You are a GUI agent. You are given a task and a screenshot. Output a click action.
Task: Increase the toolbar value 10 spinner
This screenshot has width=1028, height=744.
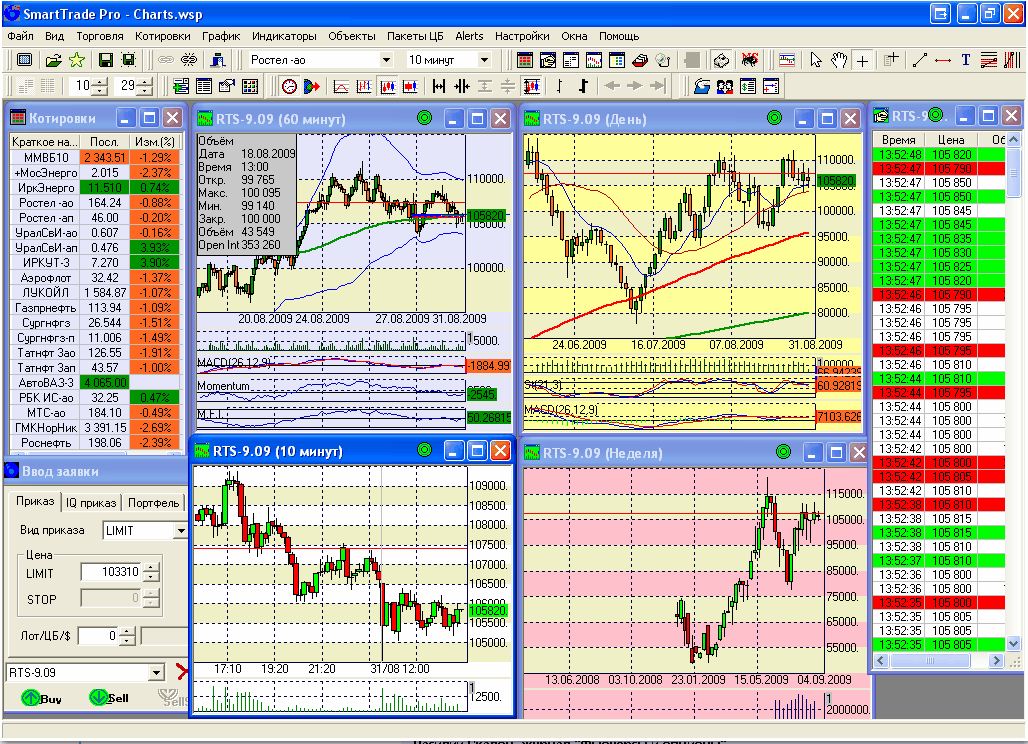pyautogui.click(x=100, y=82)
